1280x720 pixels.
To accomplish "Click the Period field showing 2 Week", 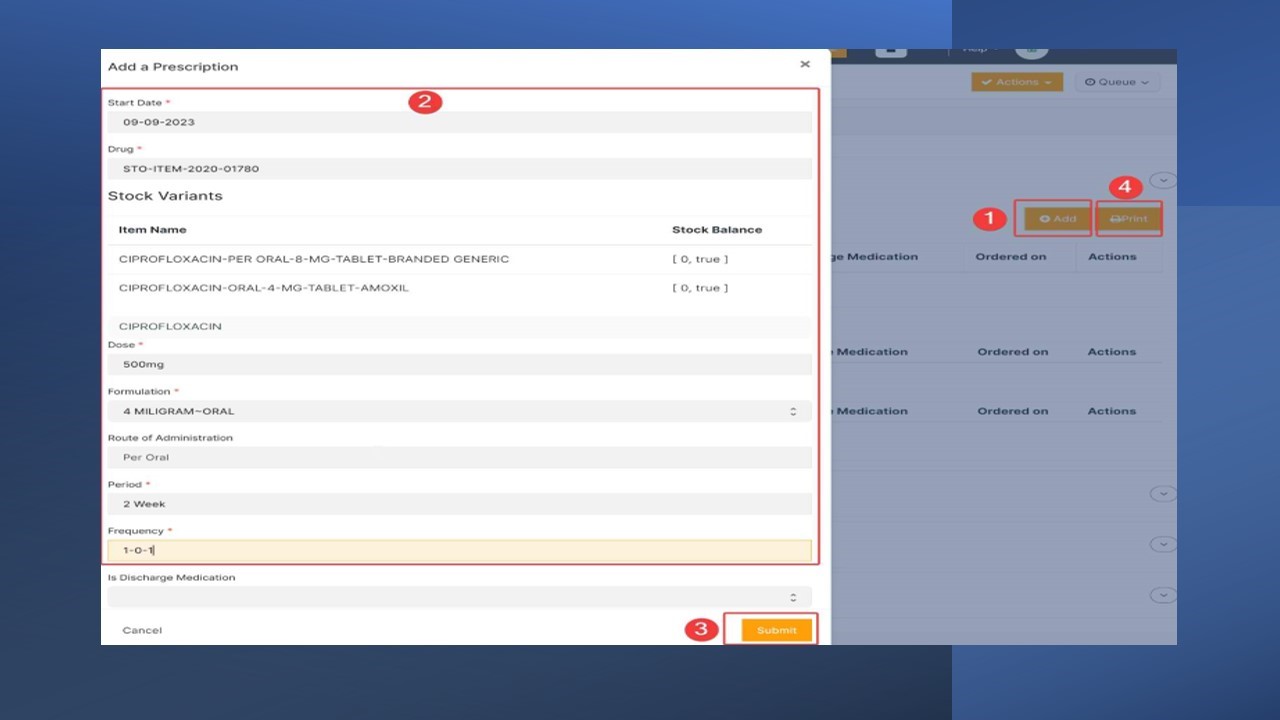I will click(460, 504).
